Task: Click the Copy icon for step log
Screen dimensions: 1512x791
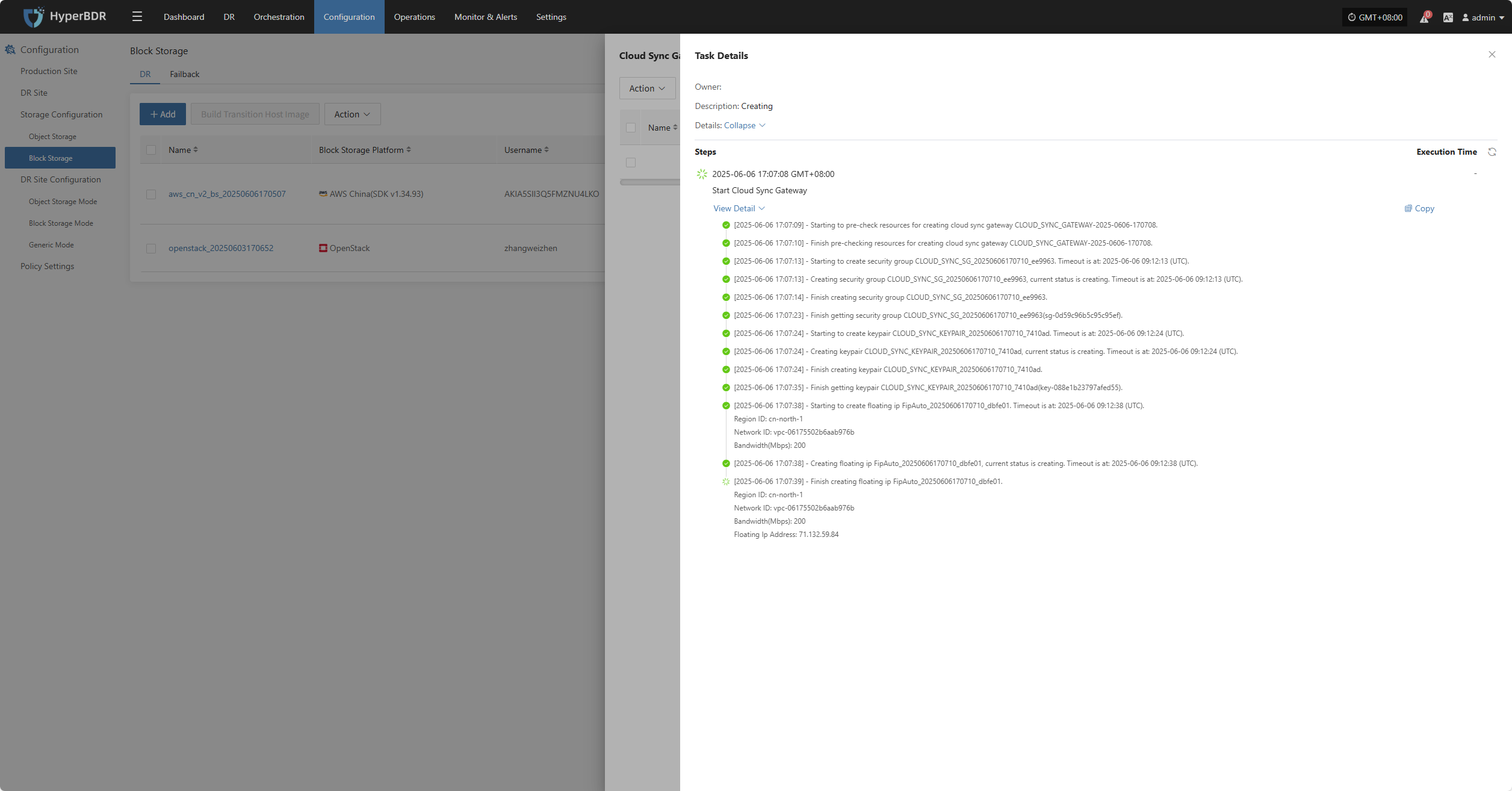Action: click(1408, 208)
